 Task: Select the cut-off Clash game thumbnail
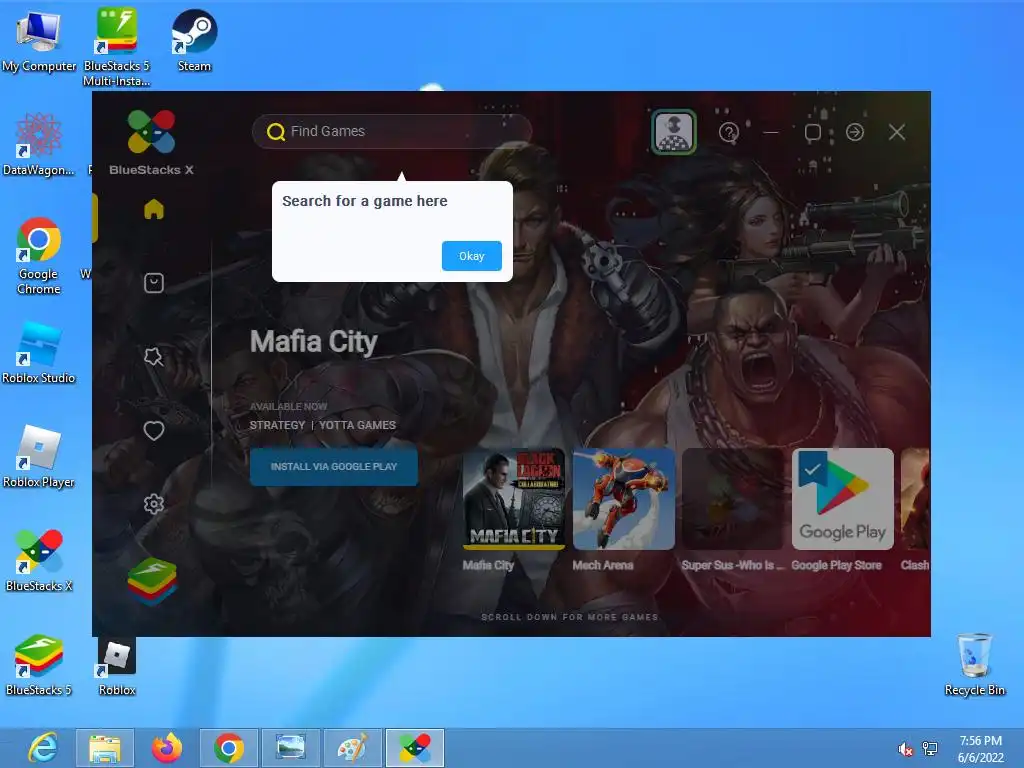[x=915, y=498]
